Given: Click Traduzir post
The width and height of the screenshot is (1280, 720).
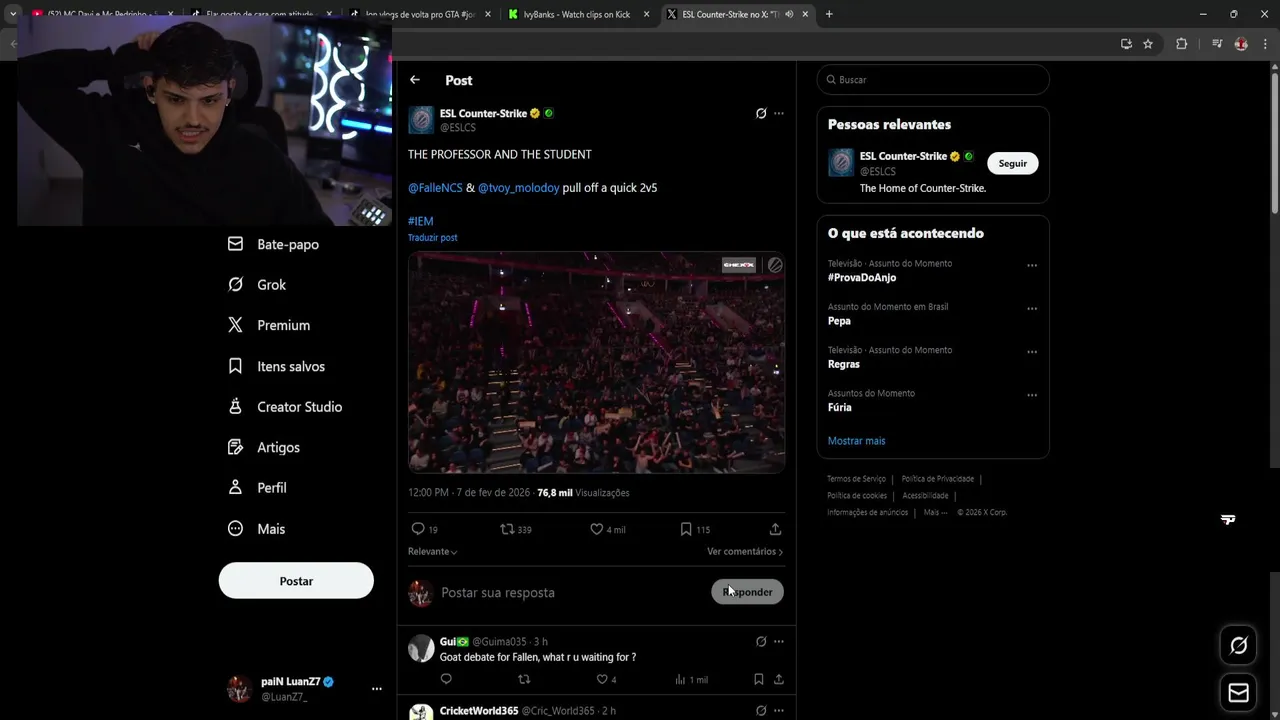Looking at the screenshot, I should tap(432, 238).
